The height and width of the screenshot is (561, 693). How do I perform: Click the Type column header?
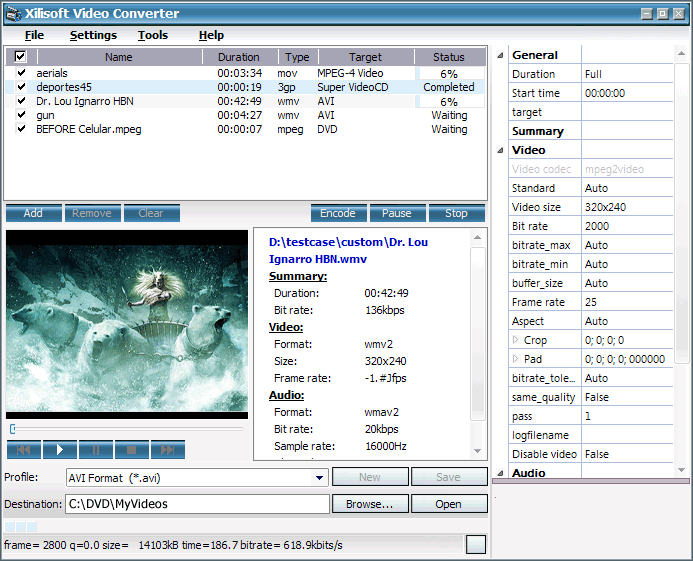(x=297, y=57)
